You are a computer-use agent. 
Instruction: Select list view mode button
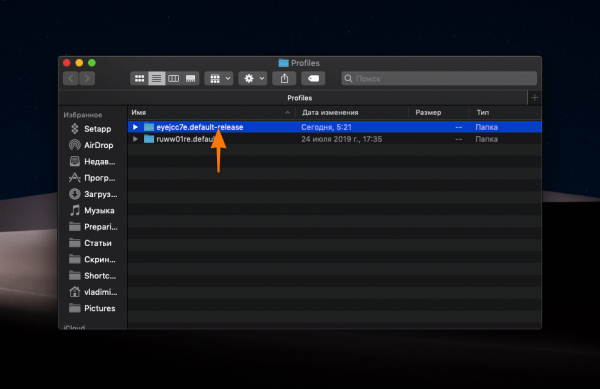tap(157, 78)
